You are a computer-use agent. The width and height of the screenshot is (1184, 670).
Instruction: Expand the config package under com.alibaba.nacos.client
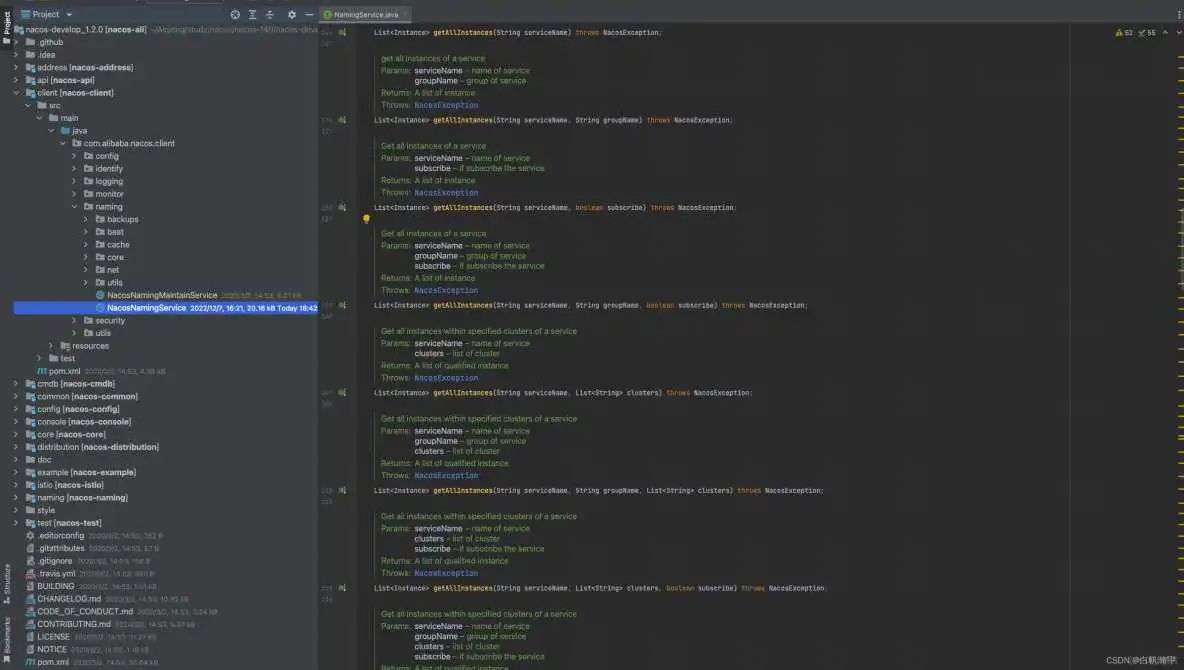[x=74, y=156]
